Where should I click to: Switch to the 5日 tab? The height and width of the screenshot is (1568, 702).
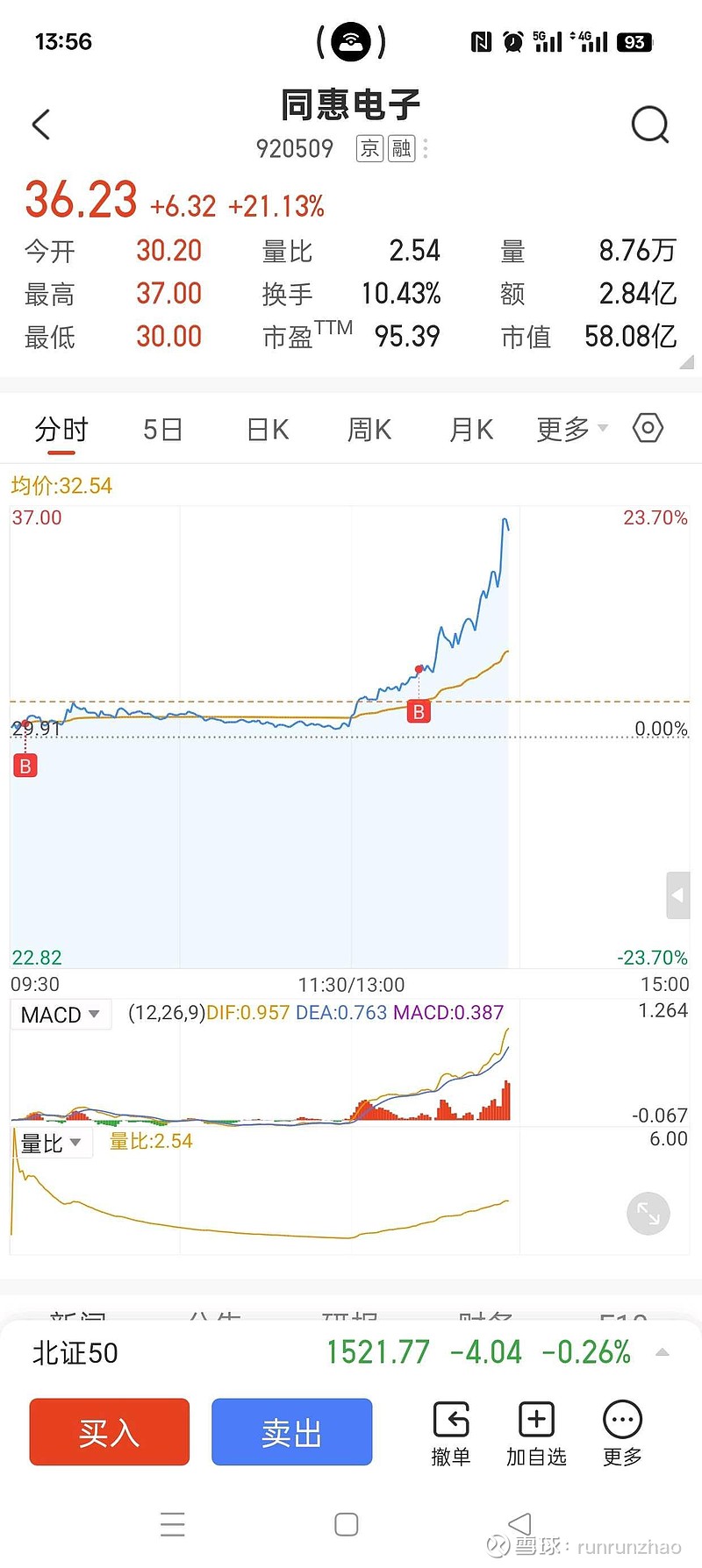tap(162, 429)
